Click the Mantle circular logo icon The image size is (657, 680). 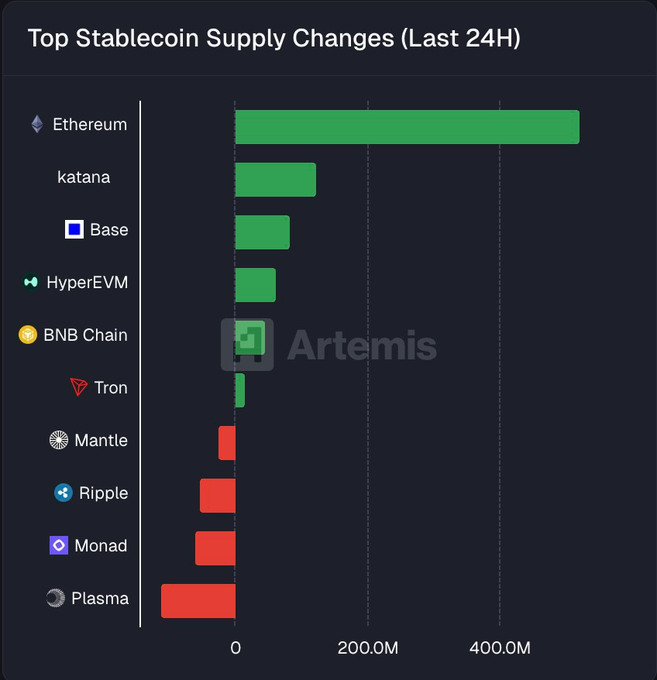(x=59, y=440)
